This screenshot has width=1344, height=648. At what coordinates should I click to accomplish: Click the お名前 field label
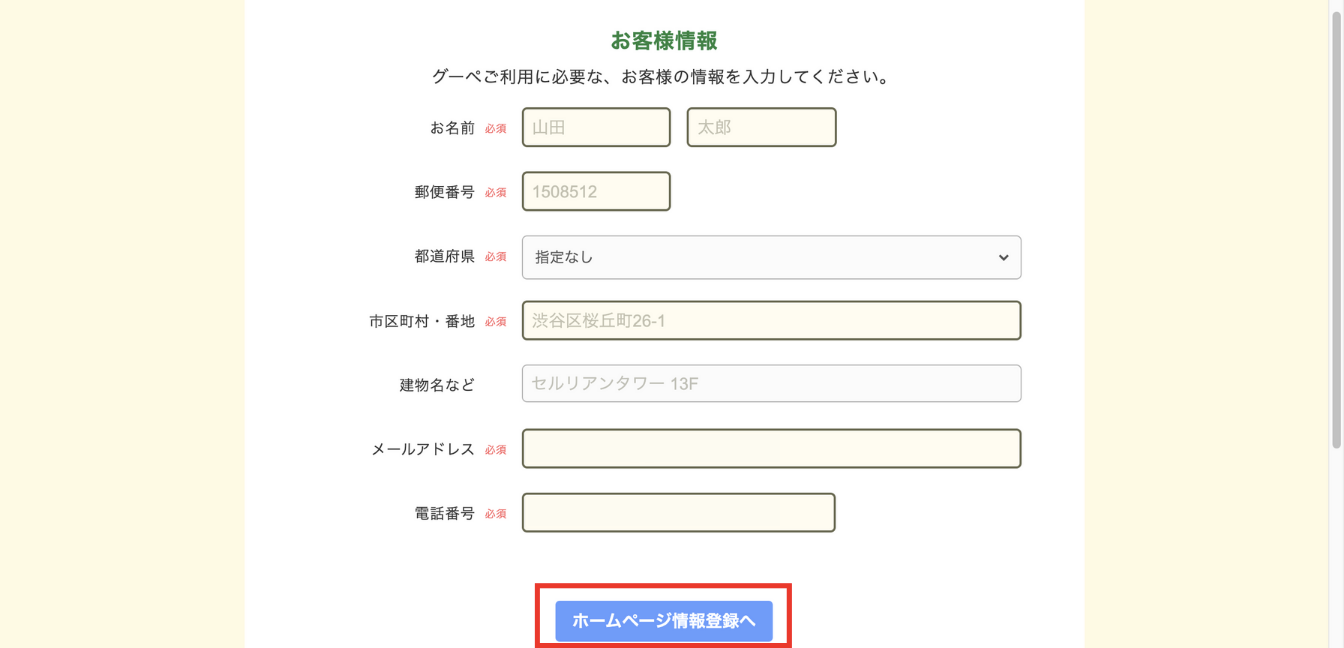[x=452, y=128]
